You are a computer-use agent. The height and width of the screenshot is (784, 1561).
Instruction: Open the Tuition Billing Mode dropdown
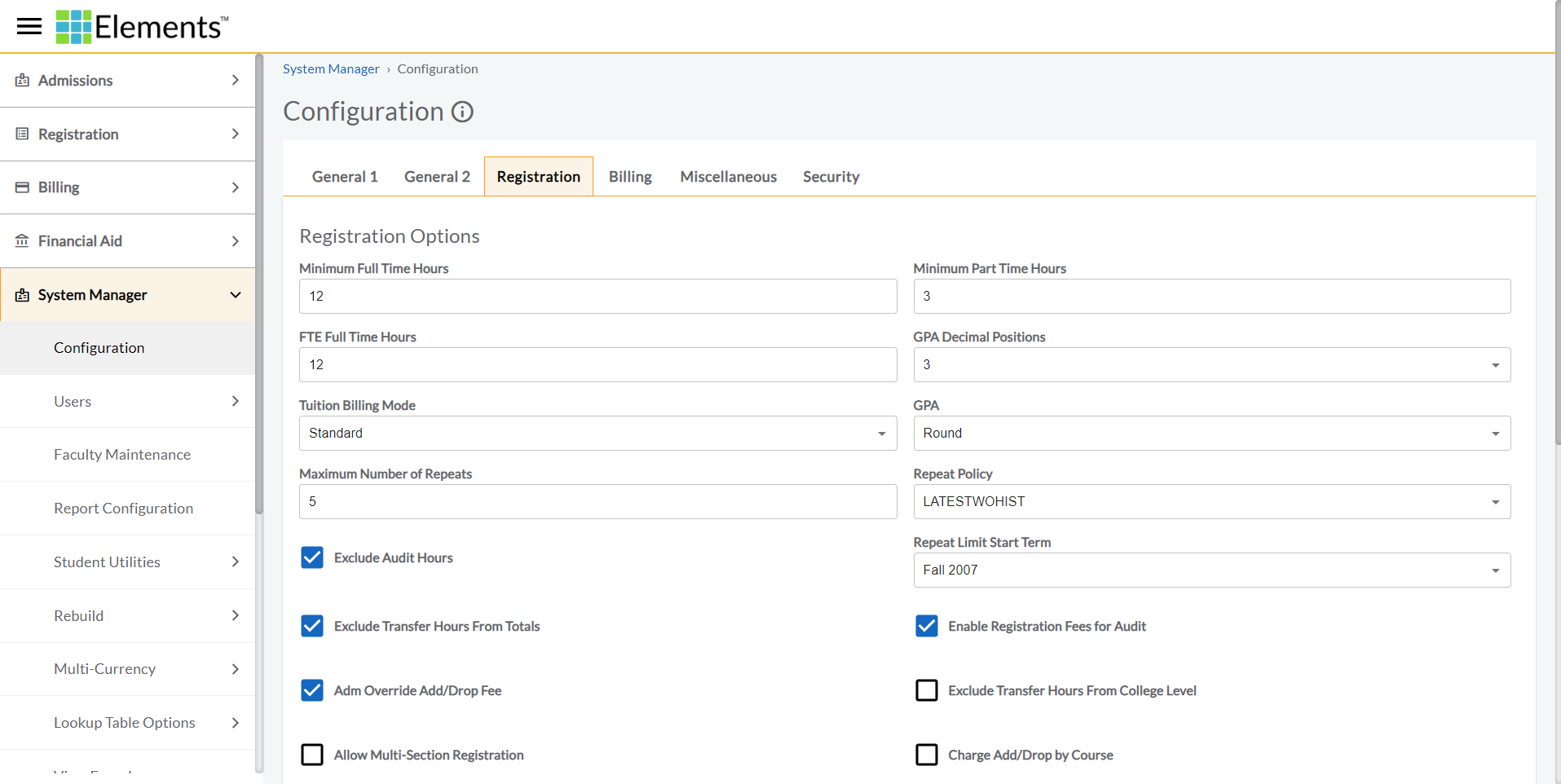click(598, 433)
